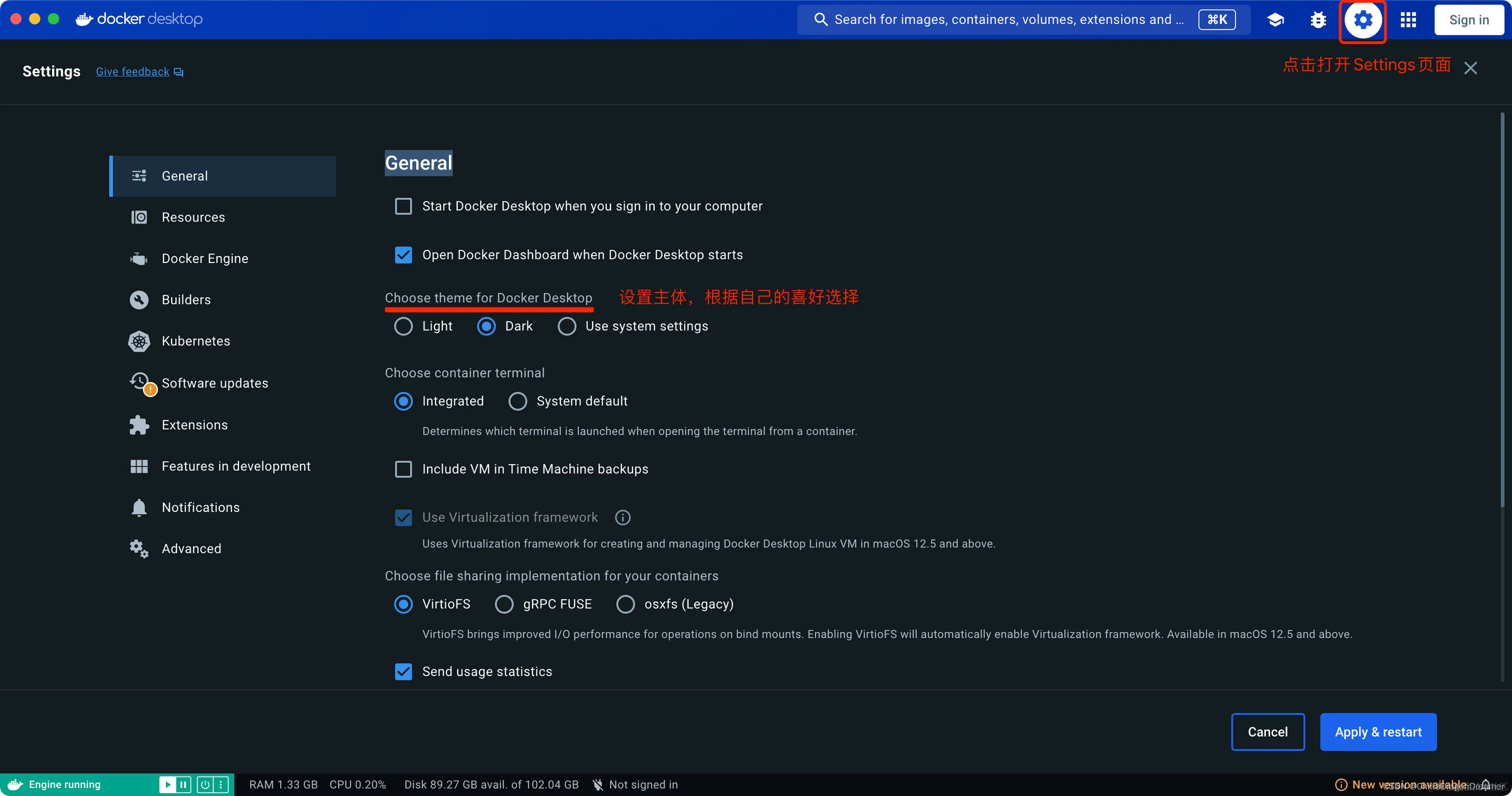The width and height of the screenshot is (1512, 796).
Task: Select the Light theme radio button
Action: (403, 326)
